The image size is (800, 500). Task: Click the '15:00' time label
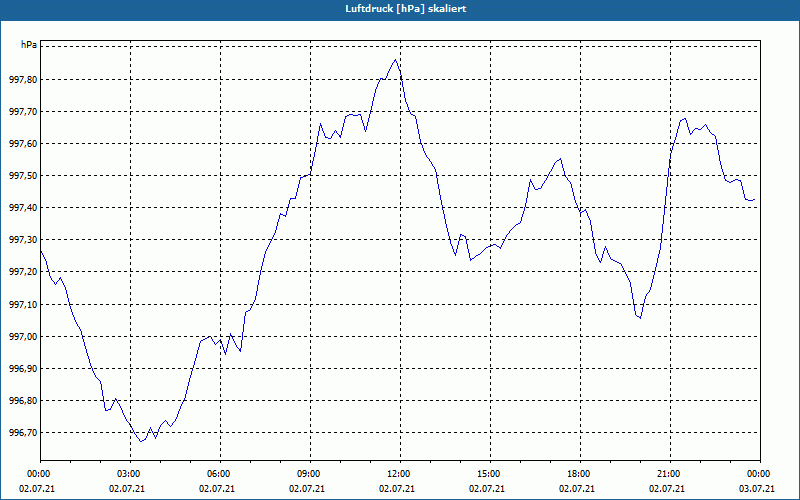[487, 474]
